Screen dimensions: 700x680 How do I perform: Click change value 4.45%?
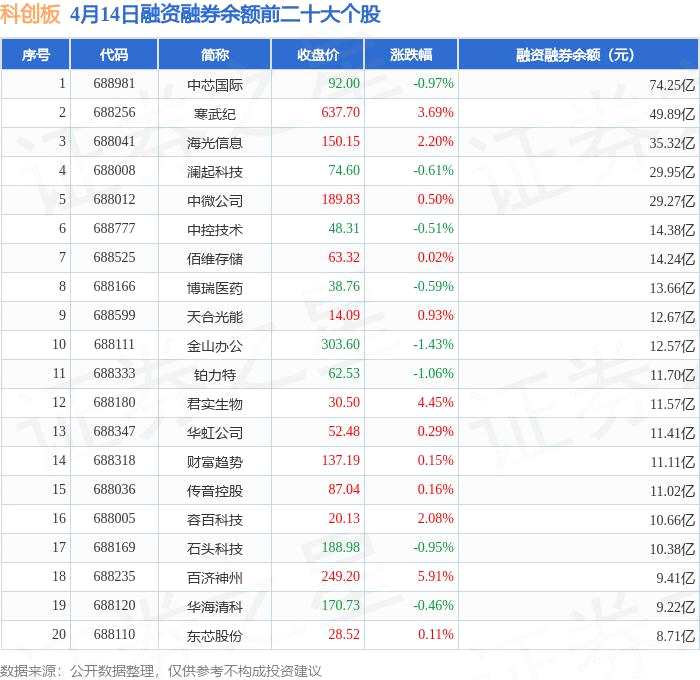point(435,403)
